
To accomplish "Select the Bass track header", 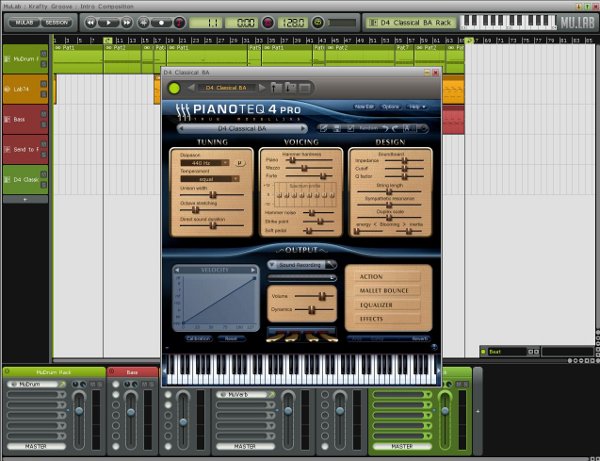I will (26, 119).
